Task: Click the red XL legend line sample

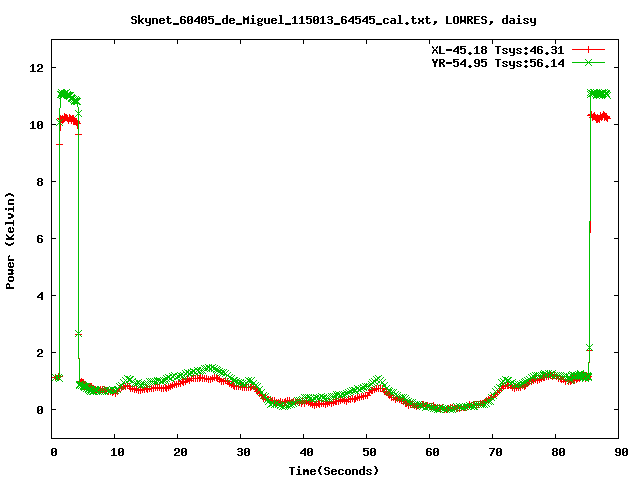Action: [588, 50]
